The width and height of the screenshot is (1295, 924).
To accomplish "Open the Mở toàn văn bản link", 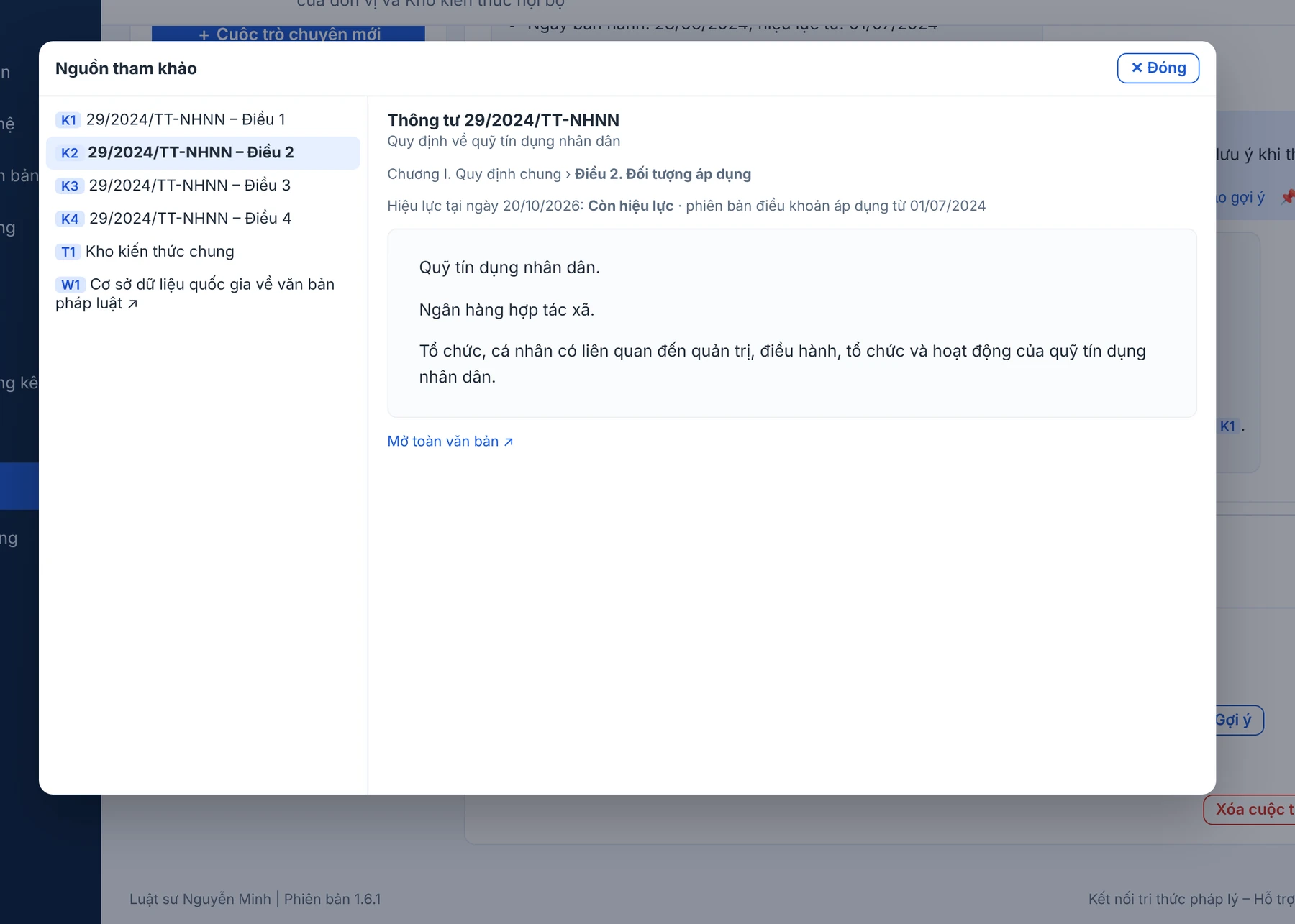I will pyautogui.click(x=450, y=442).
